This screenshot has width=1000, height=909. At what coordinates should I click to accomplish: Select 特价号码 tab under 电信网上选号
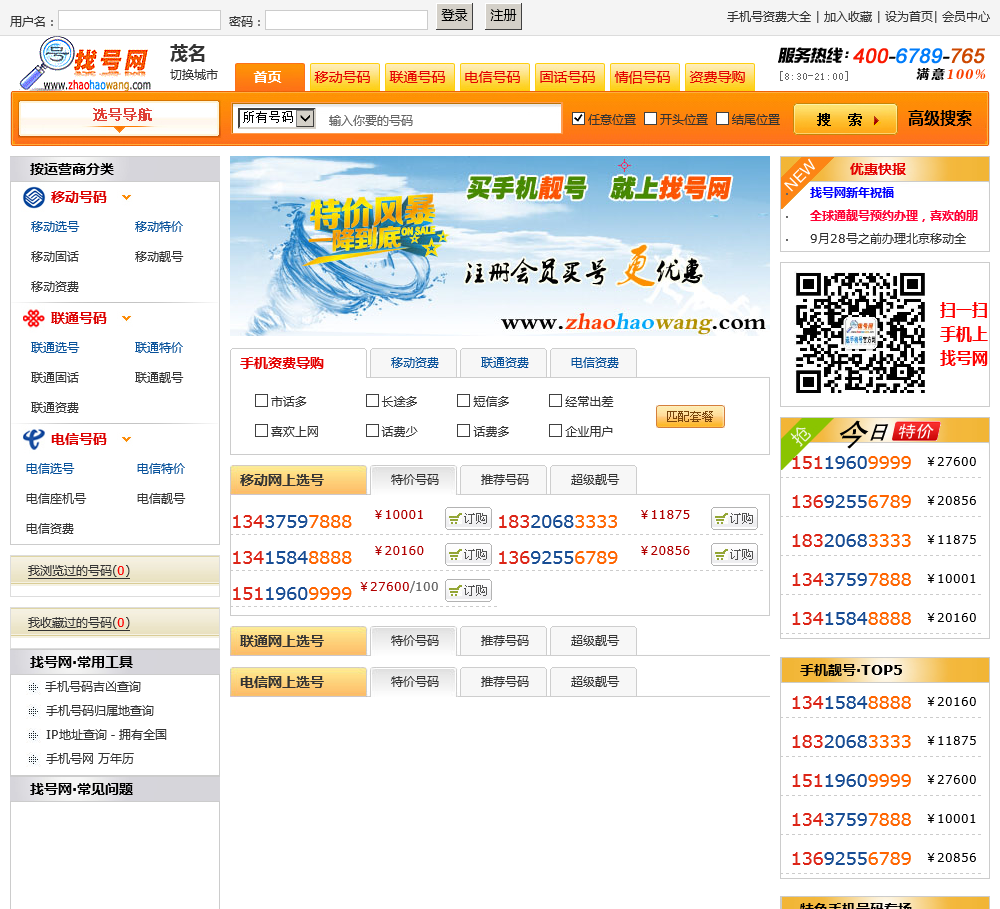(x=414, y=682)
